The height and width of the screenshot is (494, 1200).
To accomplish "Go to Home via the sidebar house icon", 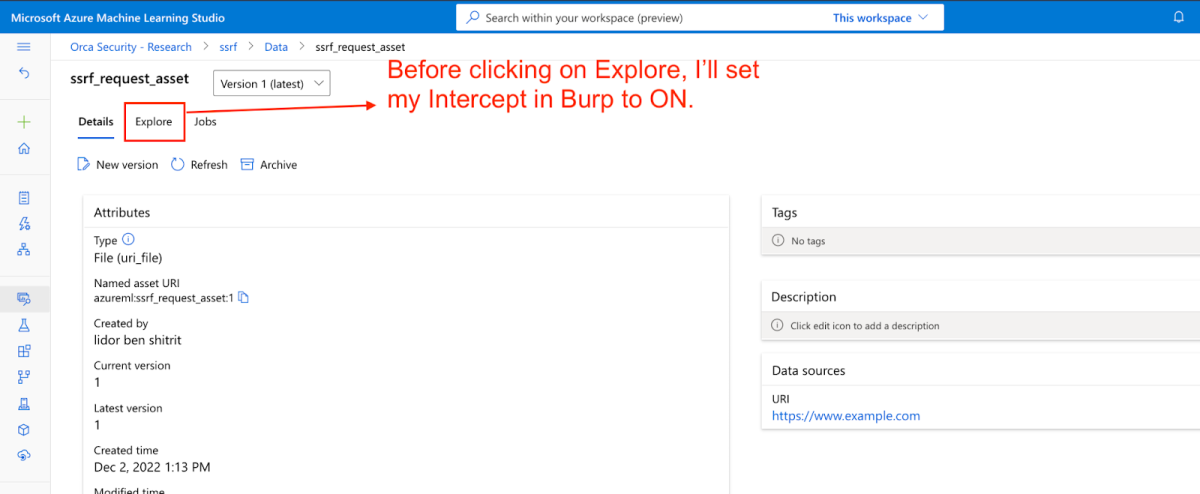I will click(x=24, y=149).
